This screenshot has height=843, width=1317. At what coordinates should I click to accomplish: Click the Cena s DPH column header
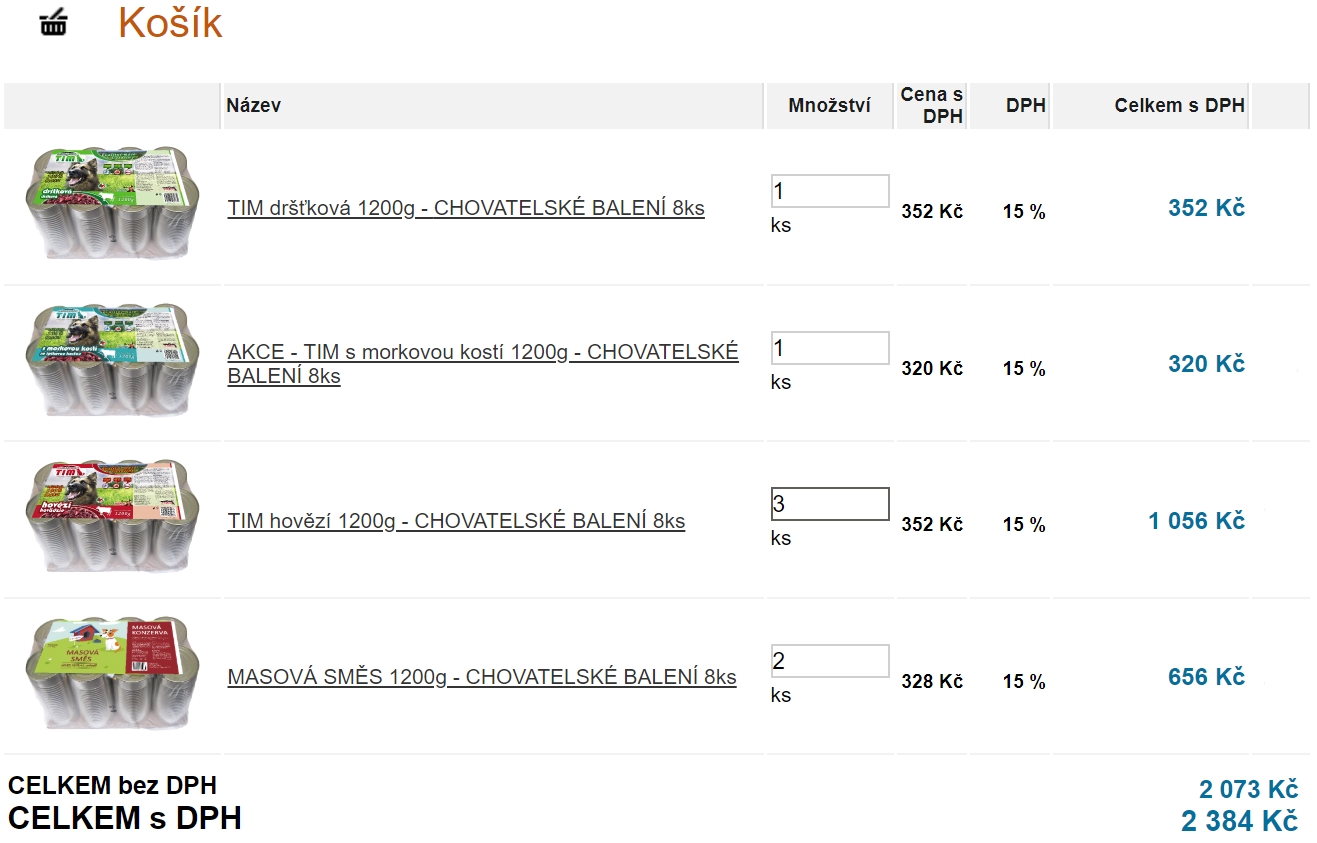pyautogui.click(x=932, y=106)
